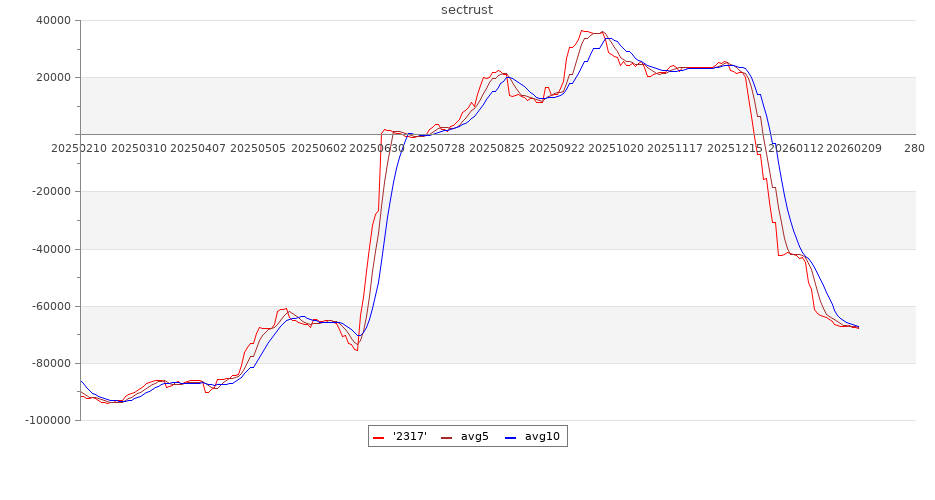Click the 20250210 date label
The image size is (935, 500).
point(79,148)
